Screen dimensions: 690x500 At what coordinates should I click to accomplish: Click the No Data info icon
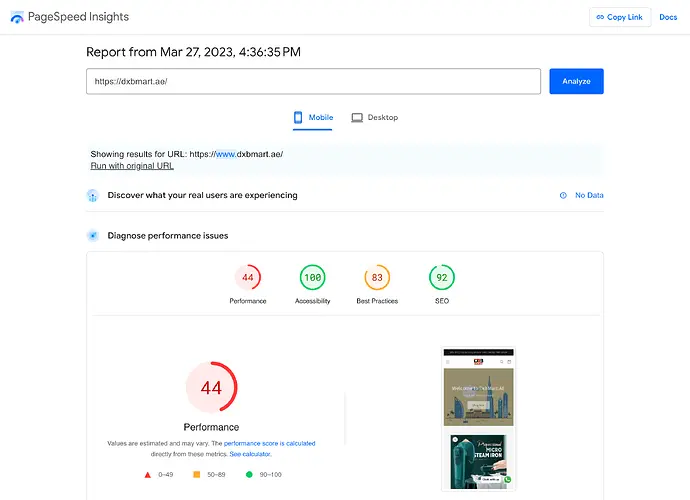(563, 195)
